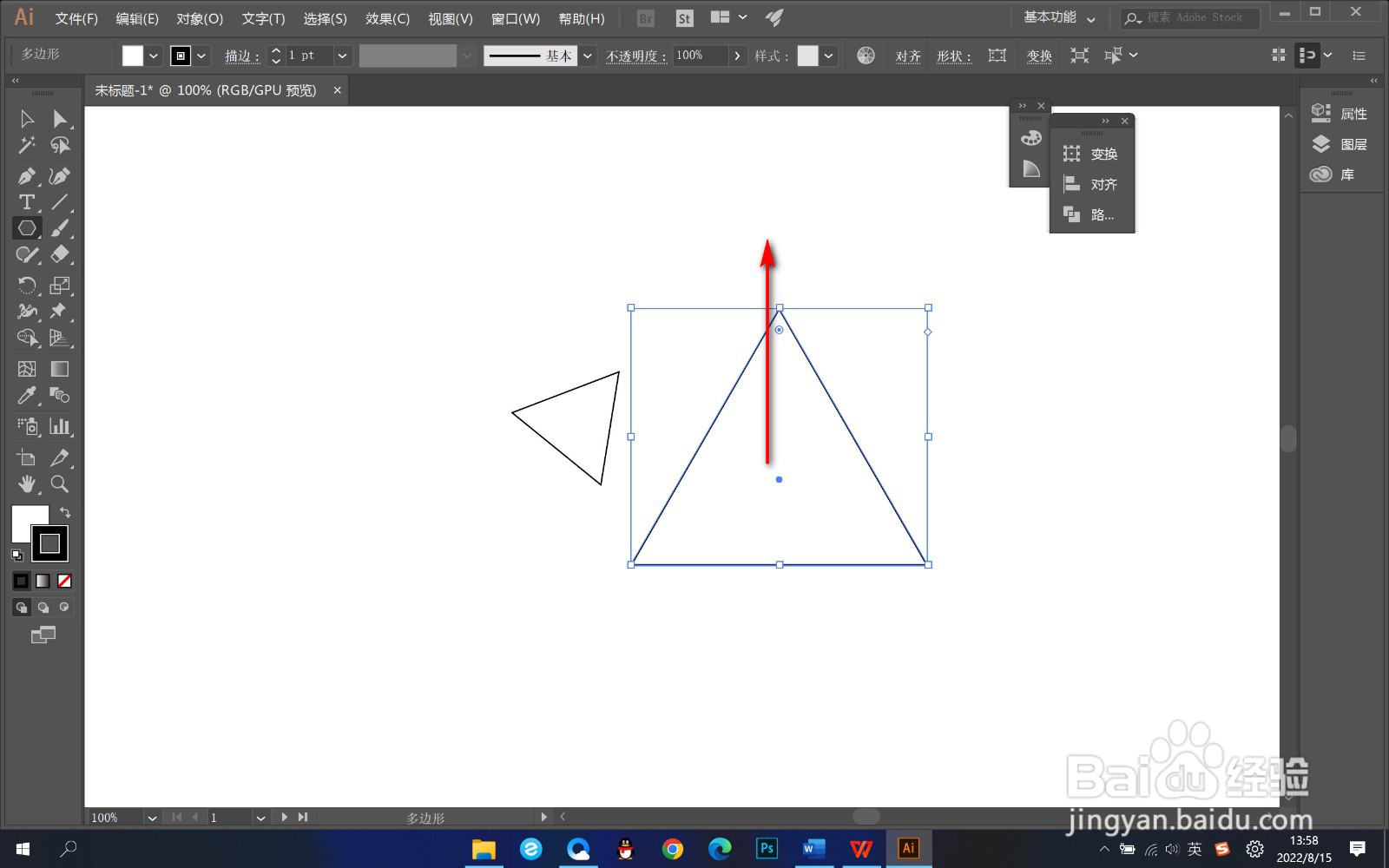The height and width of the screenshot is (868, 1389).
Task: Select the Column Graph tool
Action: click(x=60, y=426)
